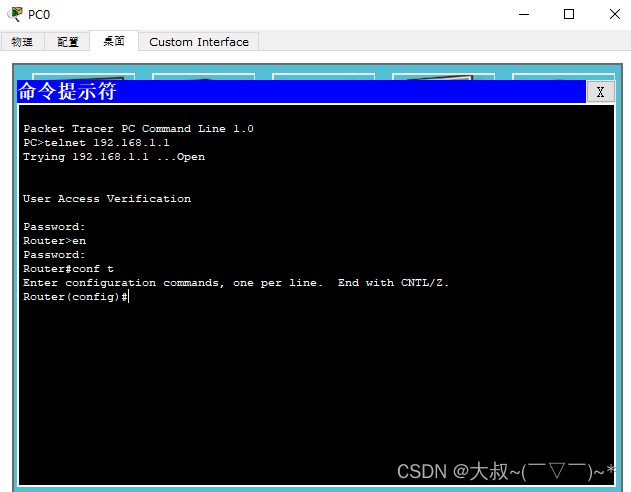Viewport: 631px width, 492px height.
Task: Click the 'PC>telnet 192.168.1.1' line
Action: pos(96,143)
